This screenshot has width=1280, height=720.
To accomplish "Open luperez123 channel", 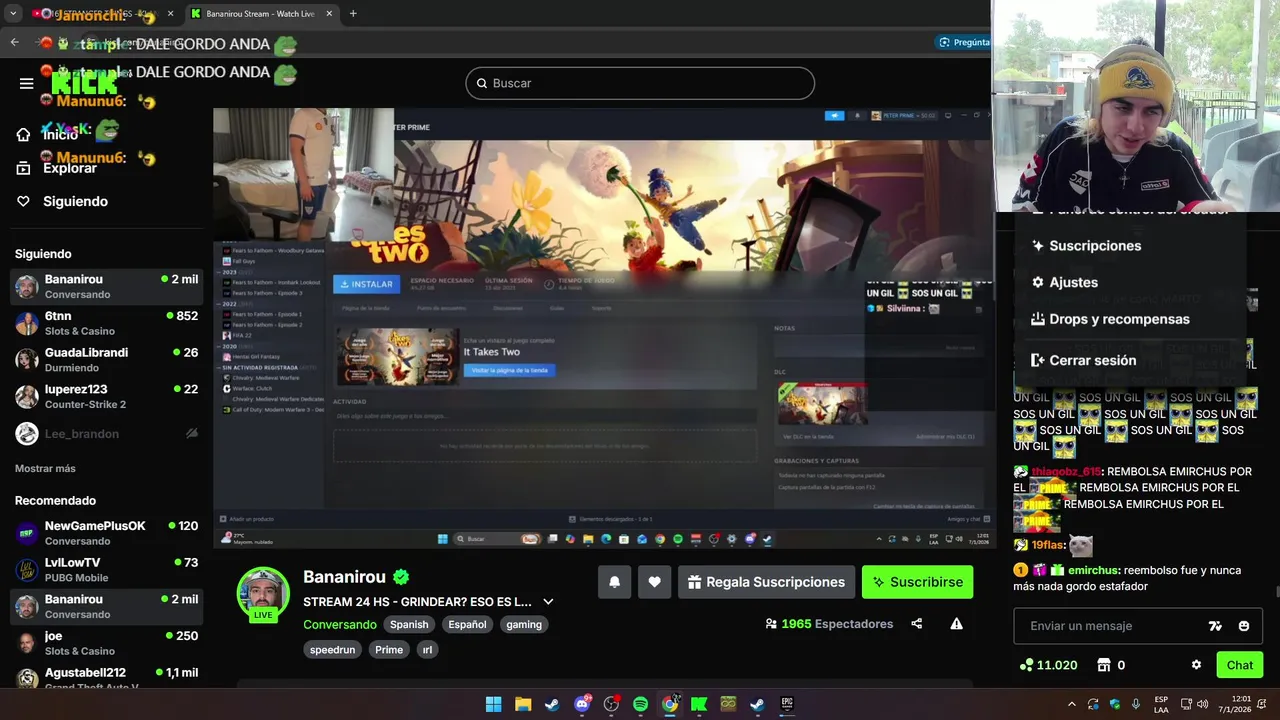I will click(x=106, y=396).
